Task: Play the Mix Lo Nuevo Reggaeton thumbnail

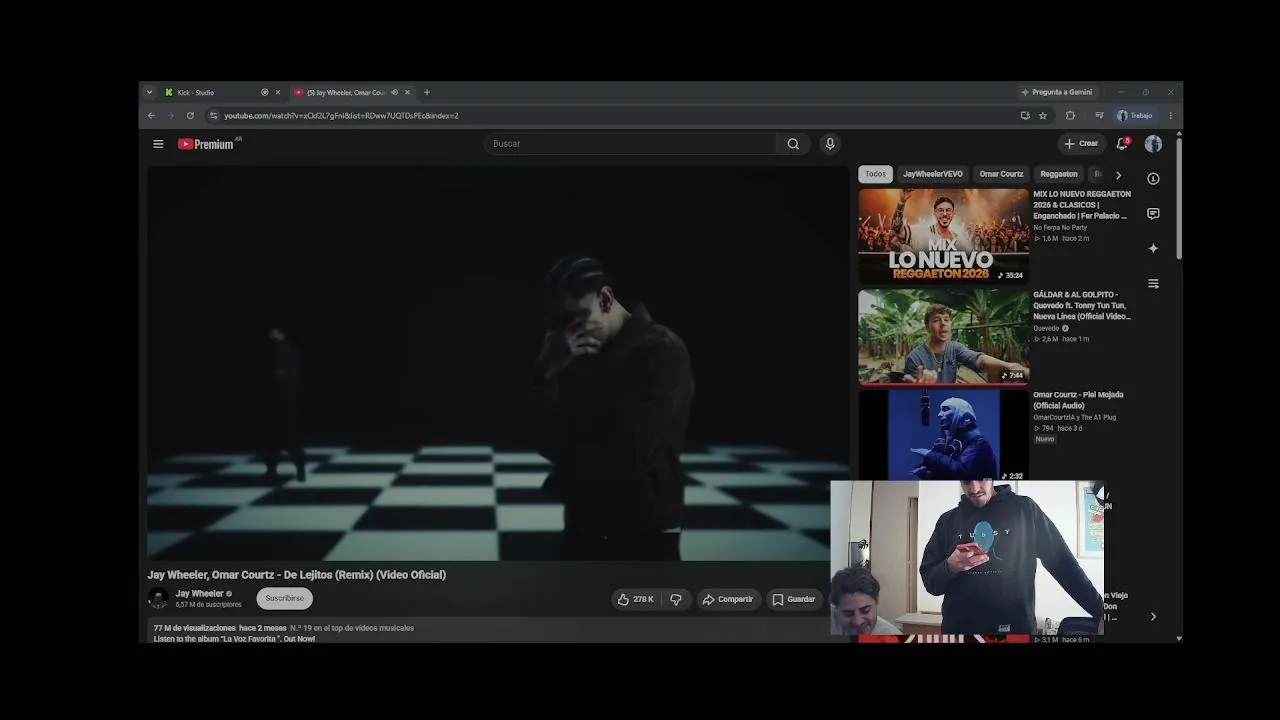Action: pos(943,236)
